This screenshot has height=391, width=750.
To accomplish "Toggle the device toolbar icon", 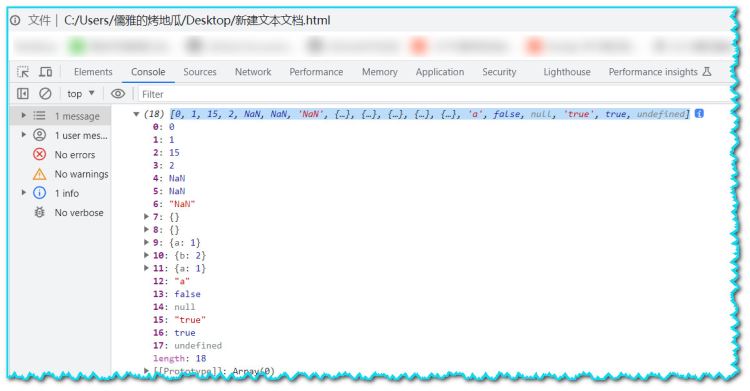I will point(45,72).
